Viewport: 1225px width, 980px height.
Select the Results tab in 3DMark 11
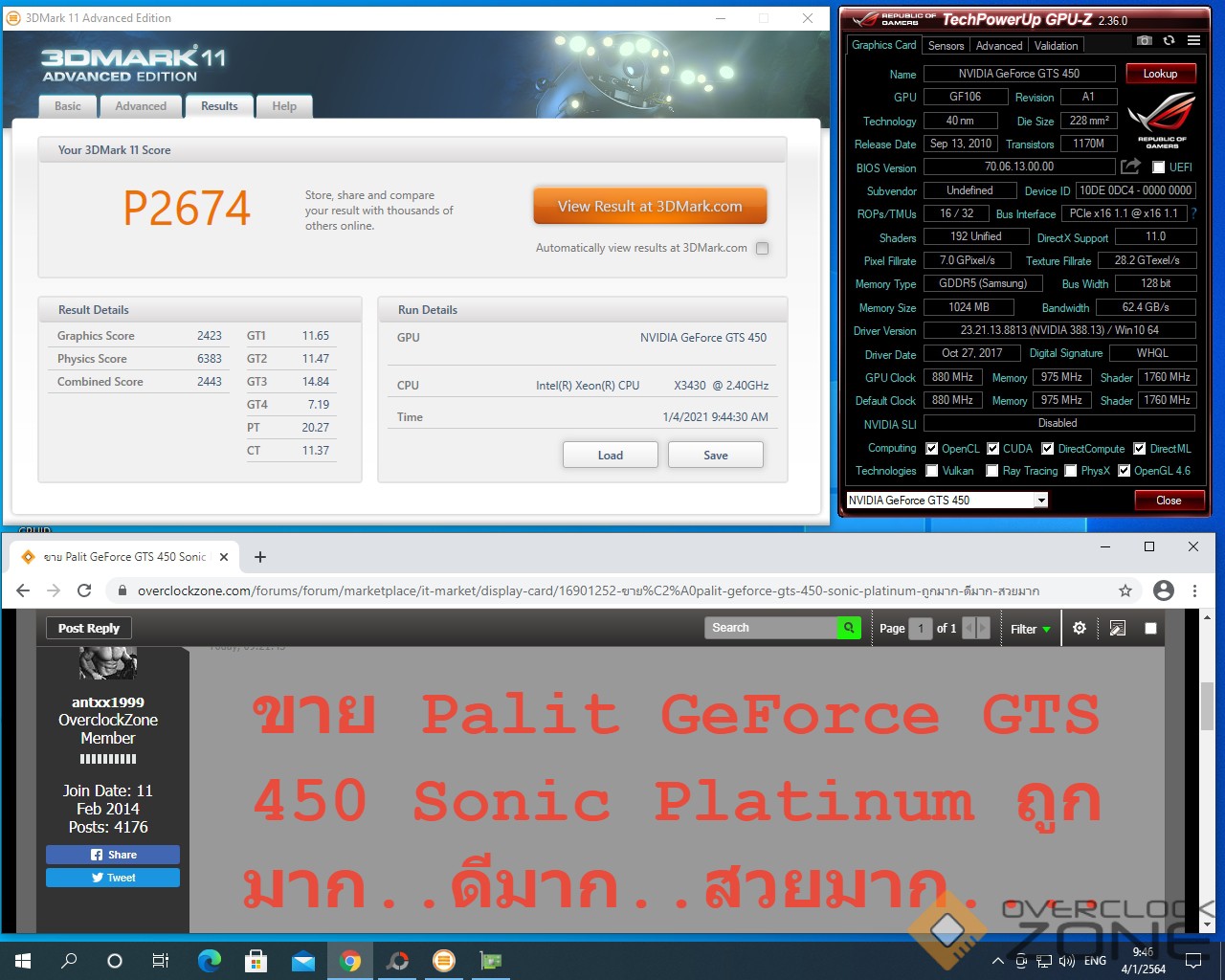[x=219, y=106]
